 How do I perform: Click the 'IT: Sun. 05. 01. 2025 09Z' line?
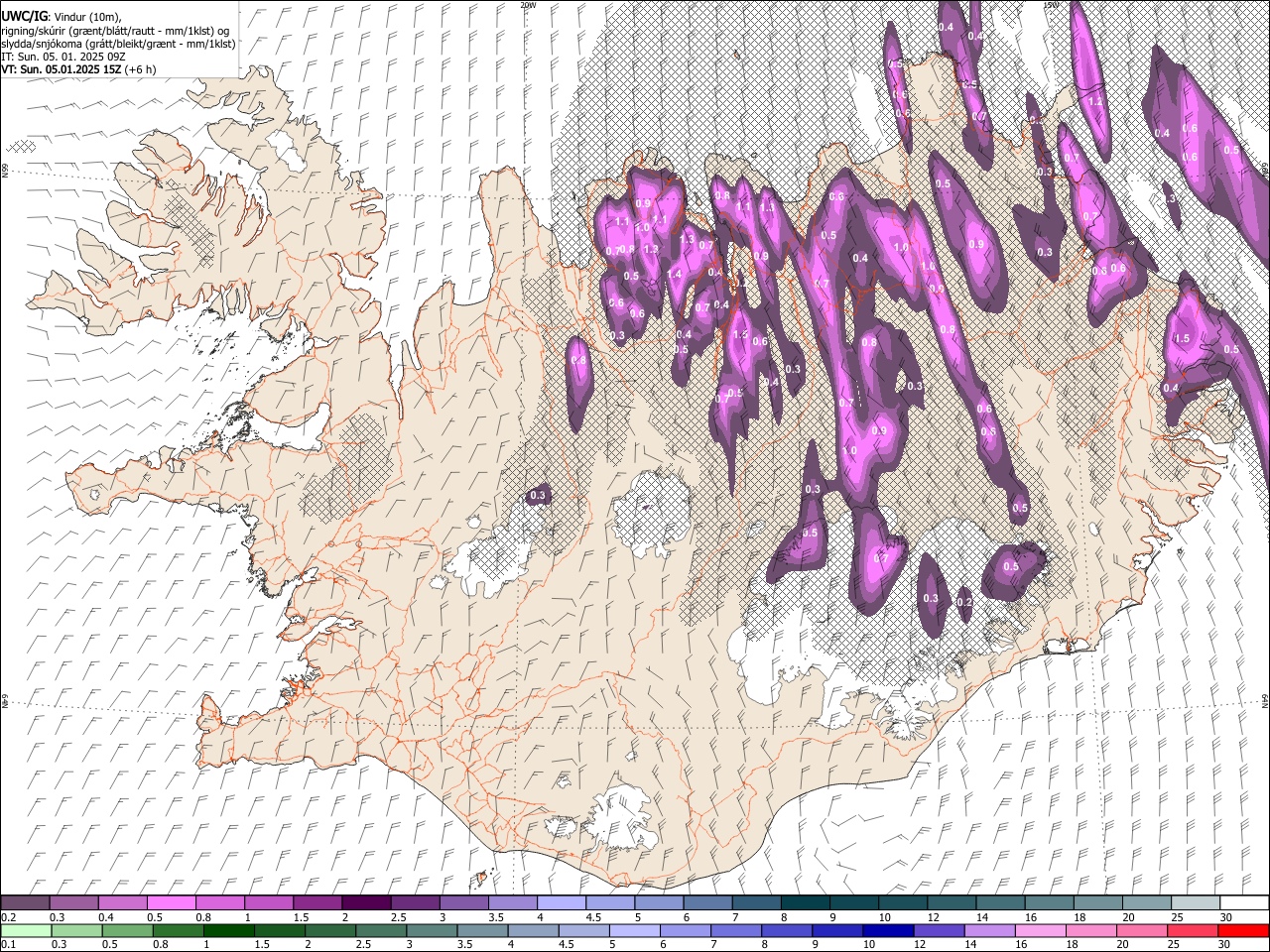point(63,57)
